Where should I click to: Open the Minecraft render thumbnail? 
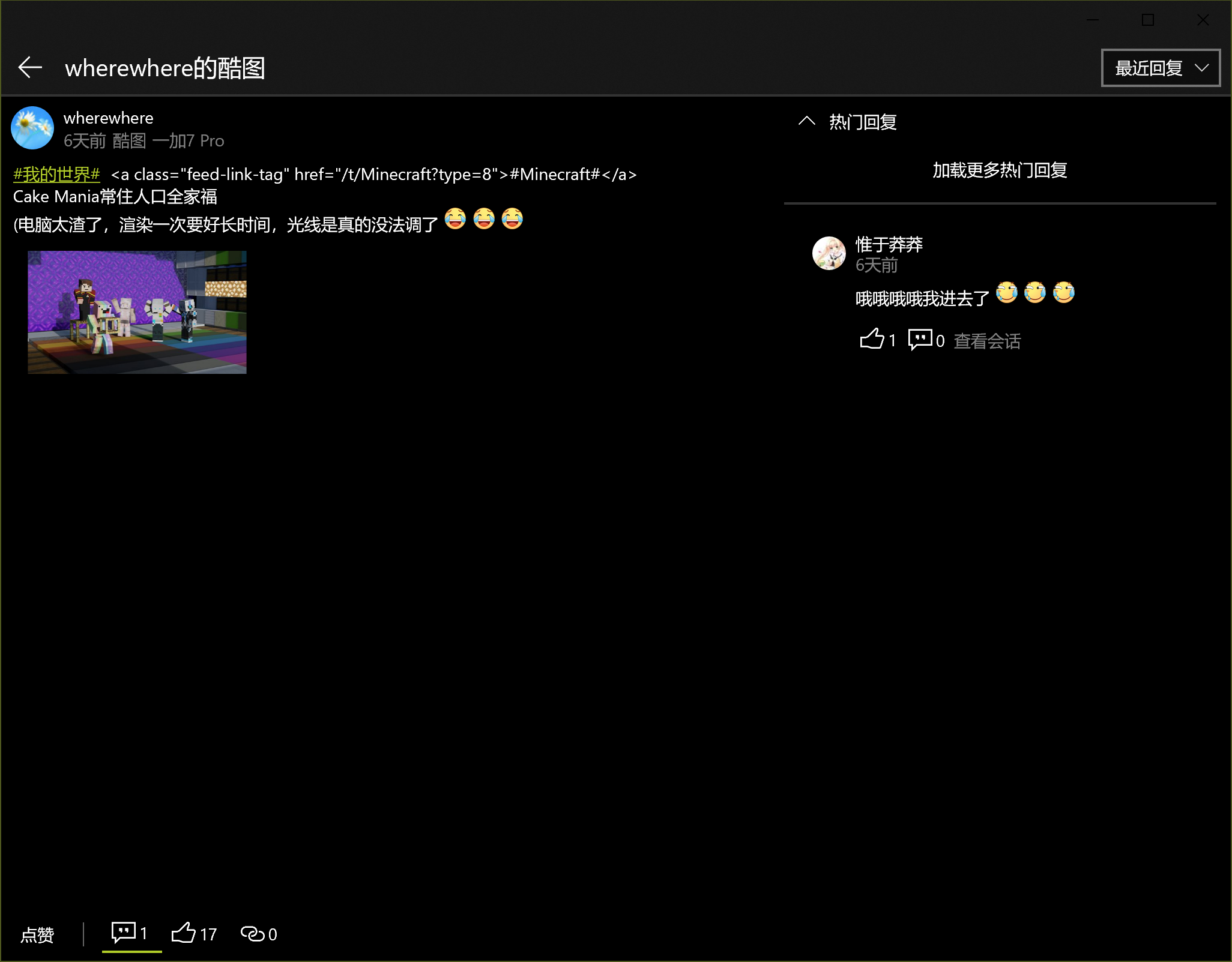137,312
